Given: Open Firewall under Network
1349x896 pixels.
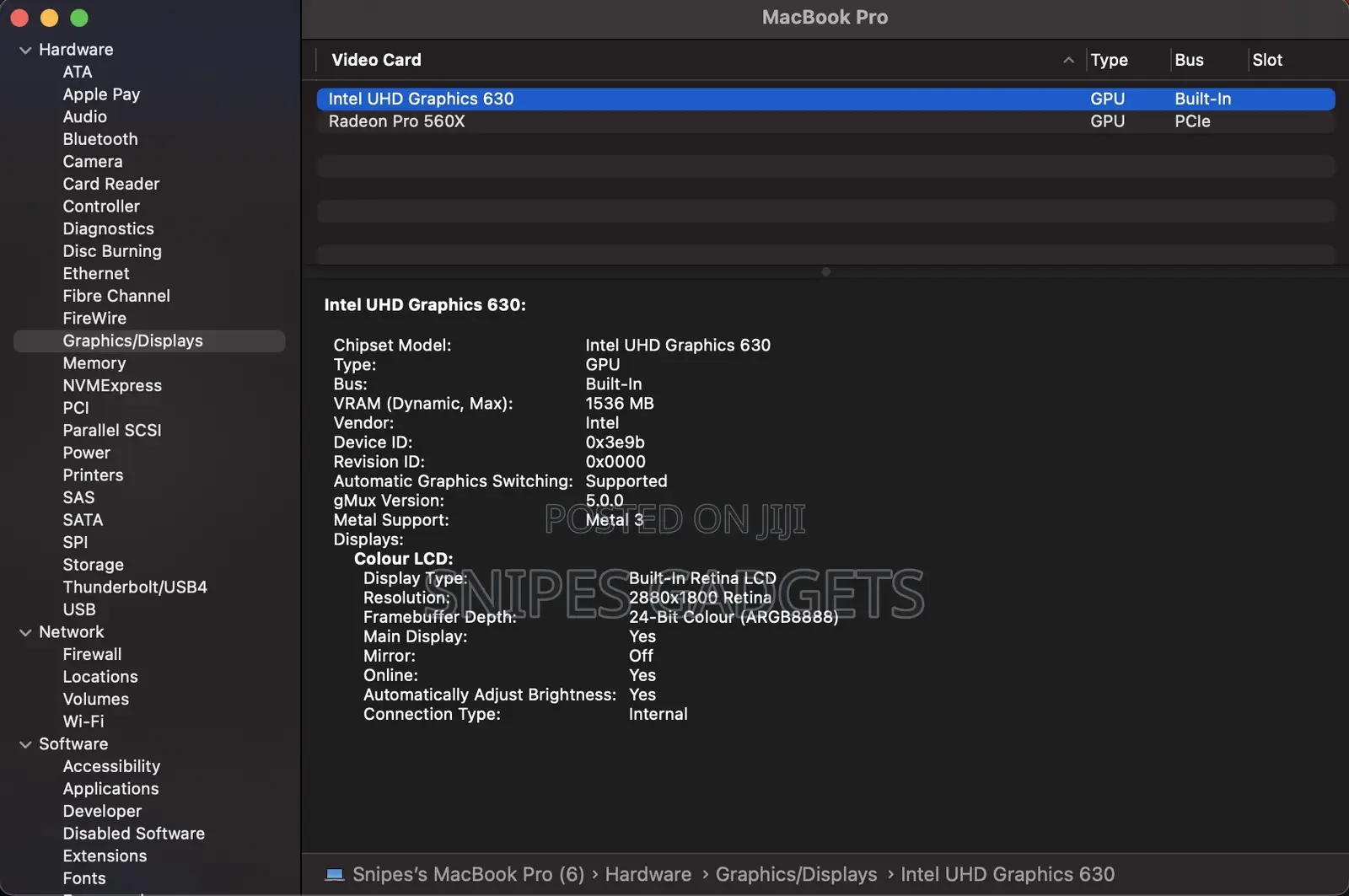Looking at the screenshot, I should [x=92, y=655].
